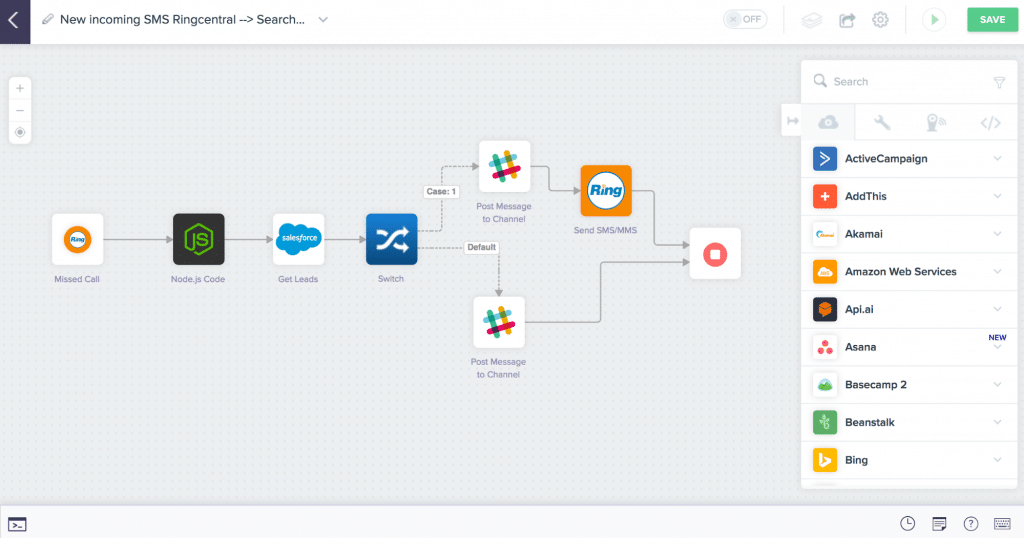The height and width of the screenshot is (538, 1024).
Task: Open the Salesforce Get Leads node
Action: 298,239
